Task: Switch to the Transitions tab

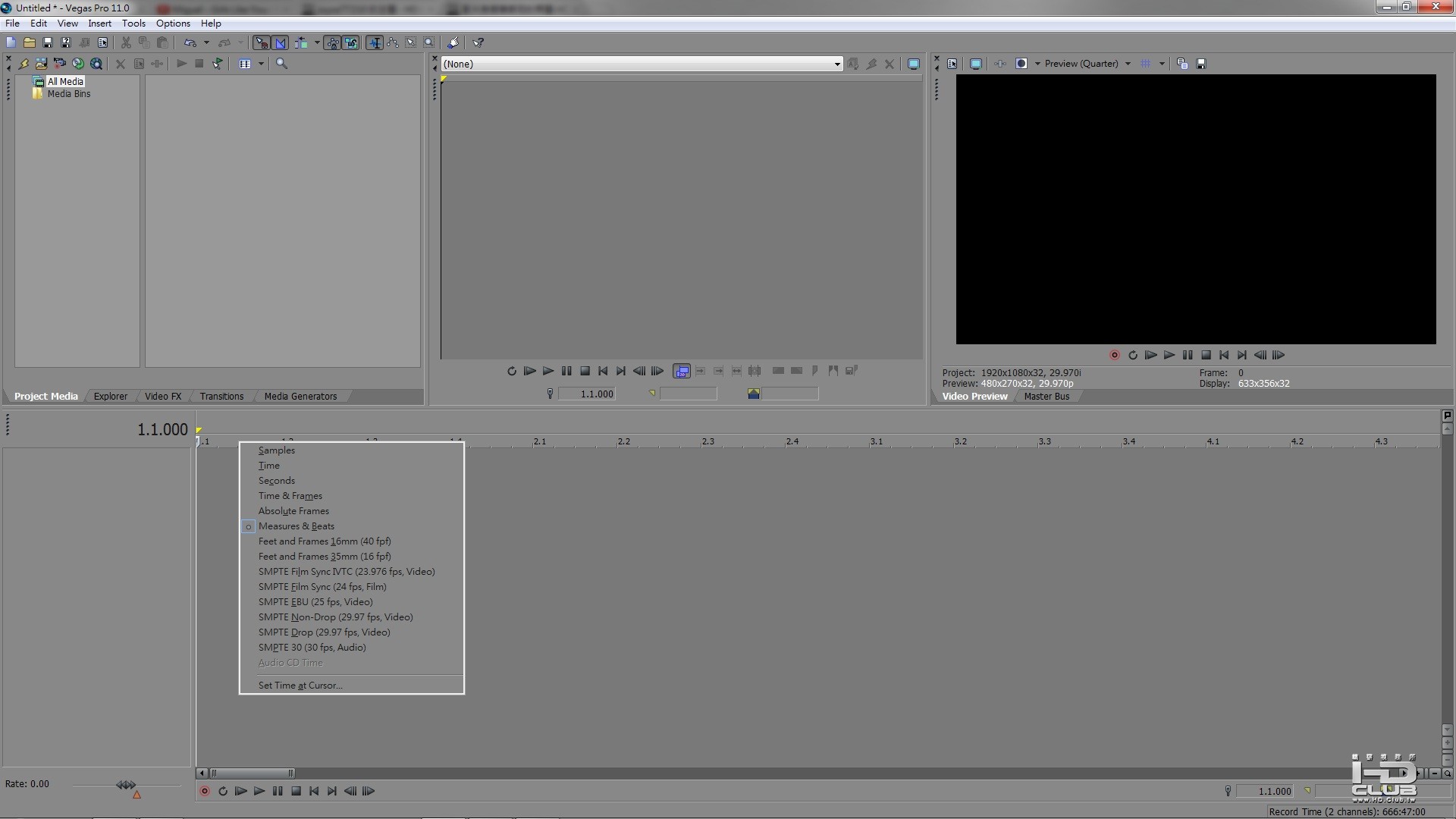Action: pyautogui.click(x=221, y=397)
